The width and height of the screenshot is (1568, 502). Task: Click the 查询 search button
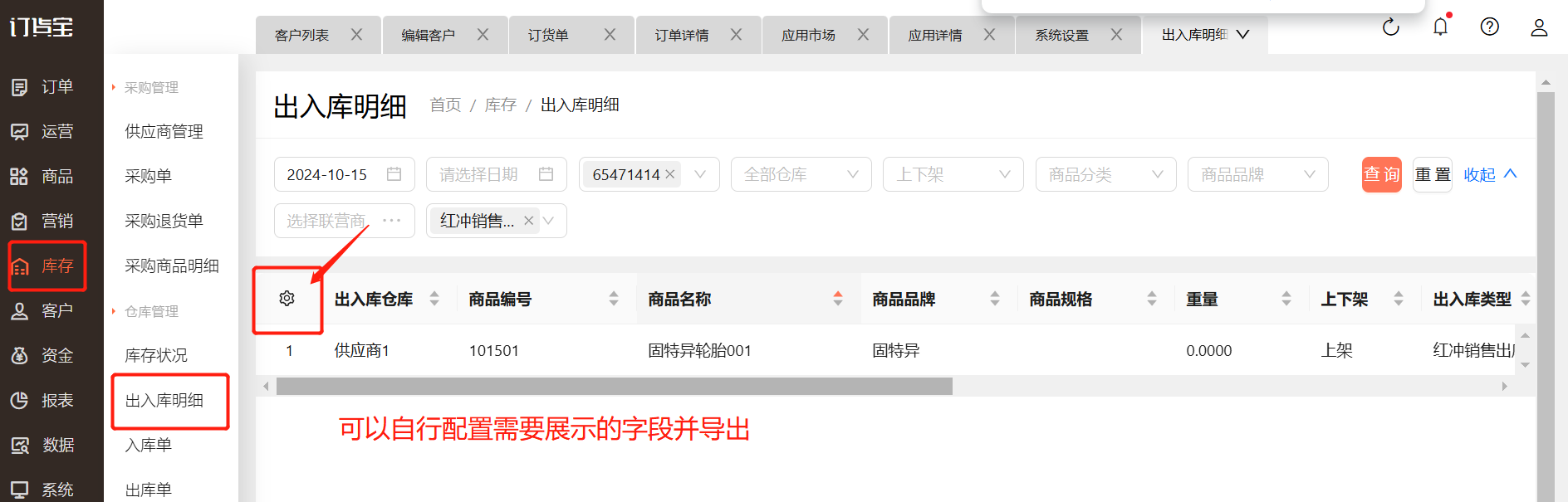coord(1381,174)
